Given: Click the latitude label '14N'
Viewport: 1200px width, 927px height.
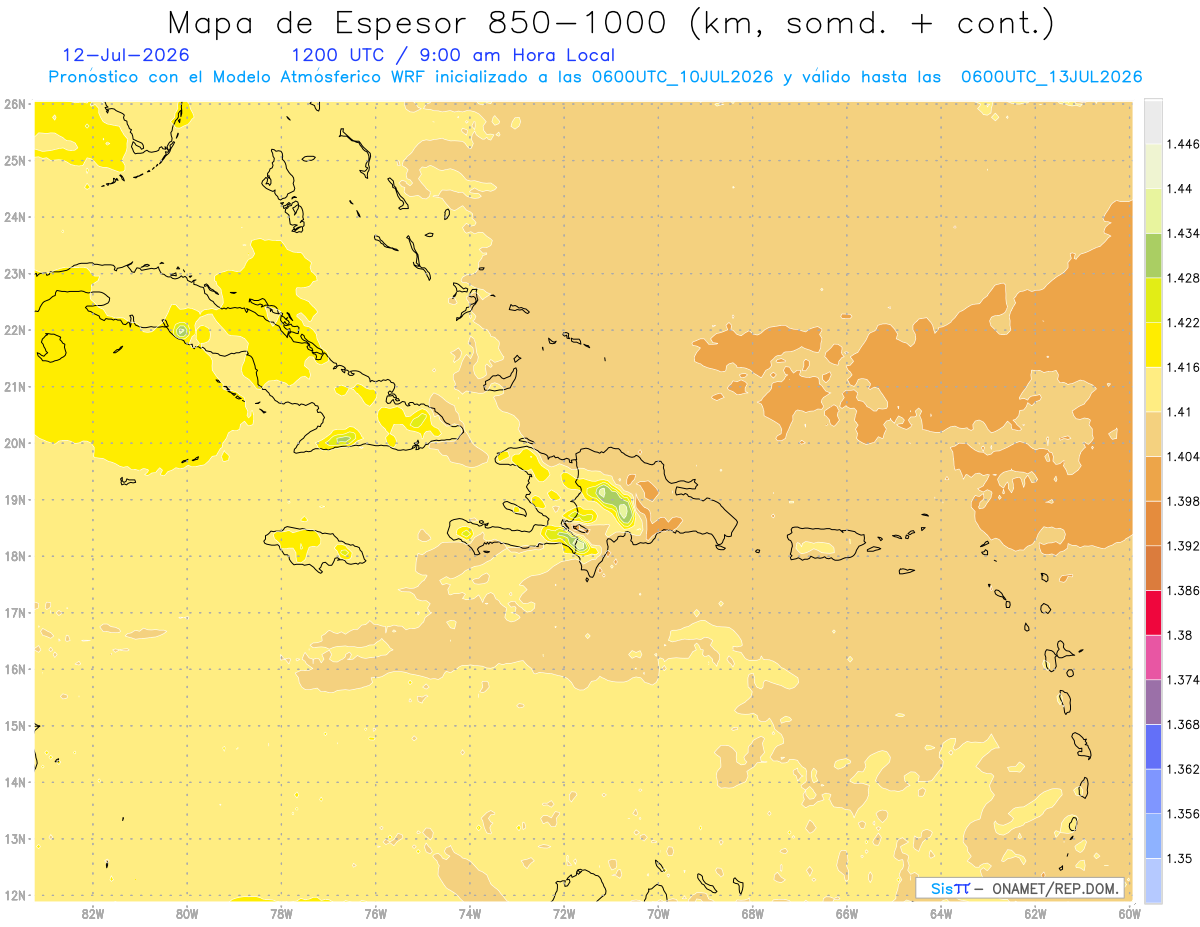Looking at the screenshot, I should tap(14, 782).
